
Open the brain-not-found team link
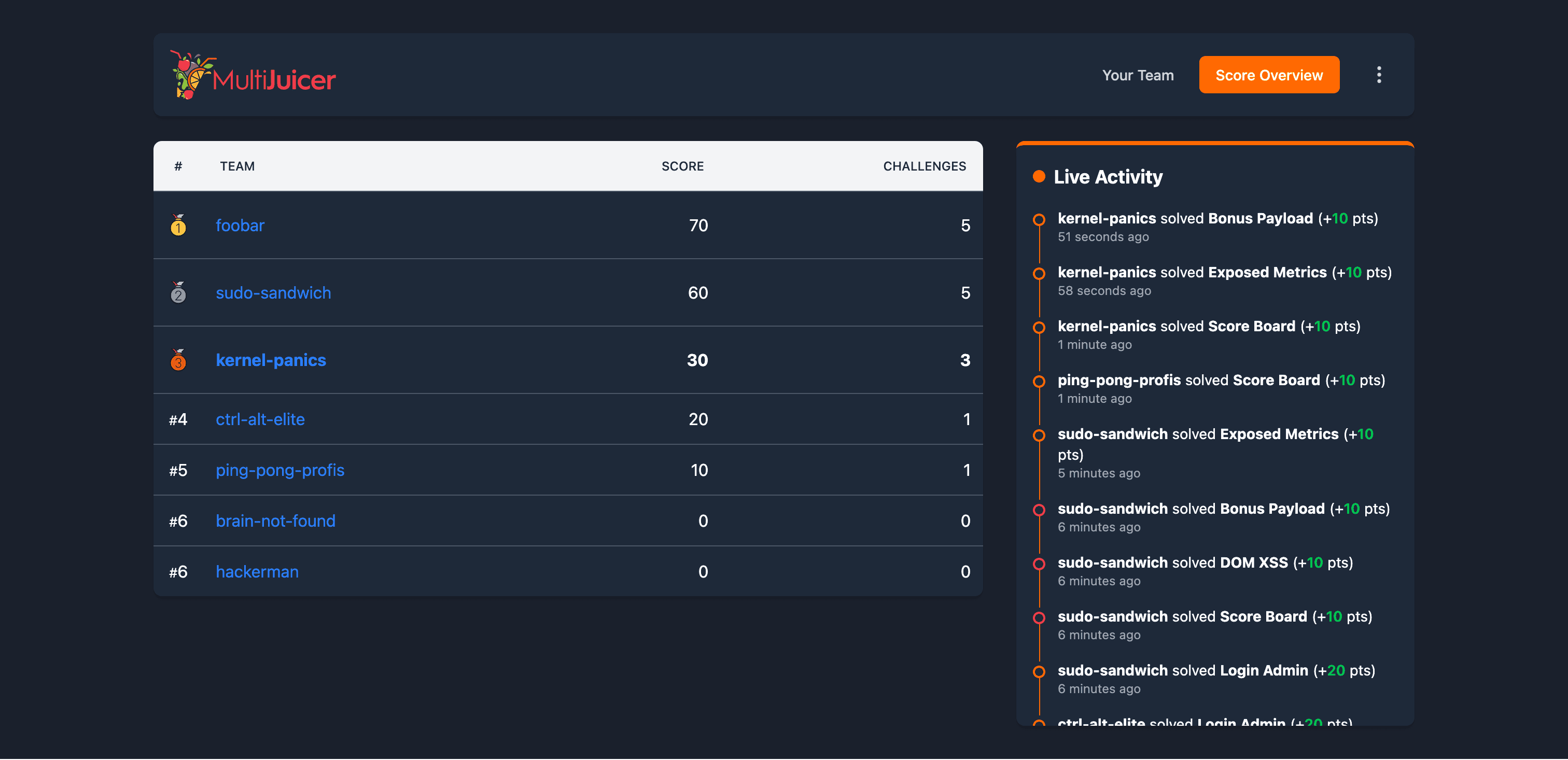[275, 521]
